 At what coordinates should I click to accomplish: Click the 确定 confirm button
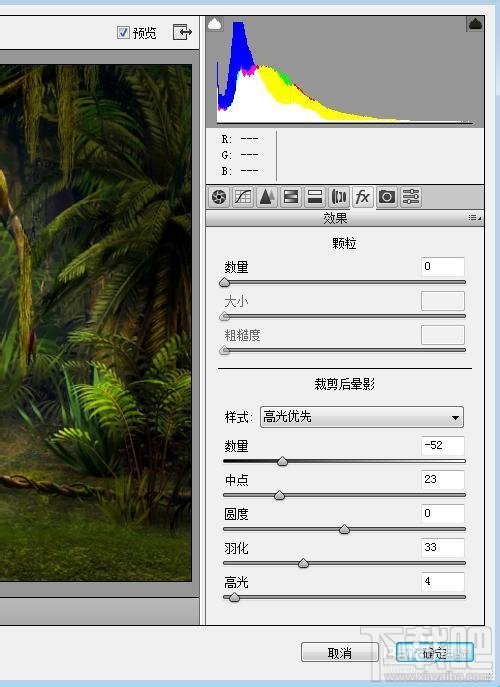[434, 653]
